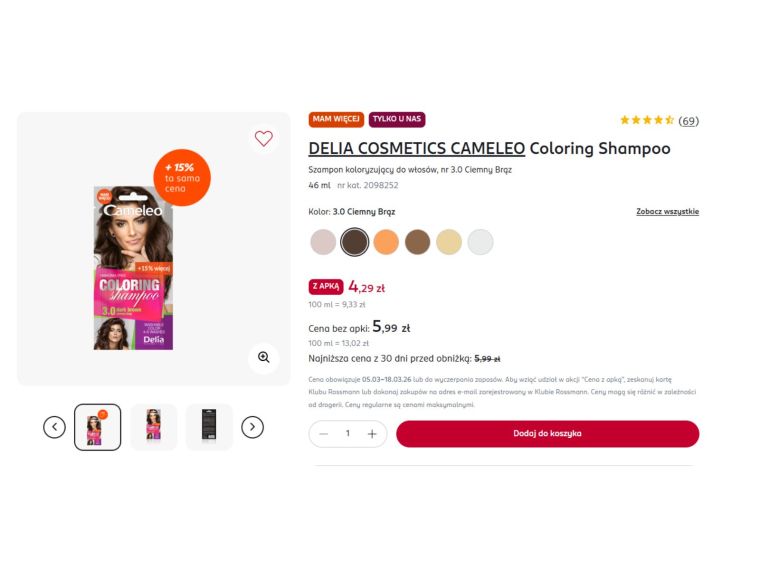This screenshot has height=570, width=760.
Task: Add product to favorites with heart icon
Action: [264, 139]
